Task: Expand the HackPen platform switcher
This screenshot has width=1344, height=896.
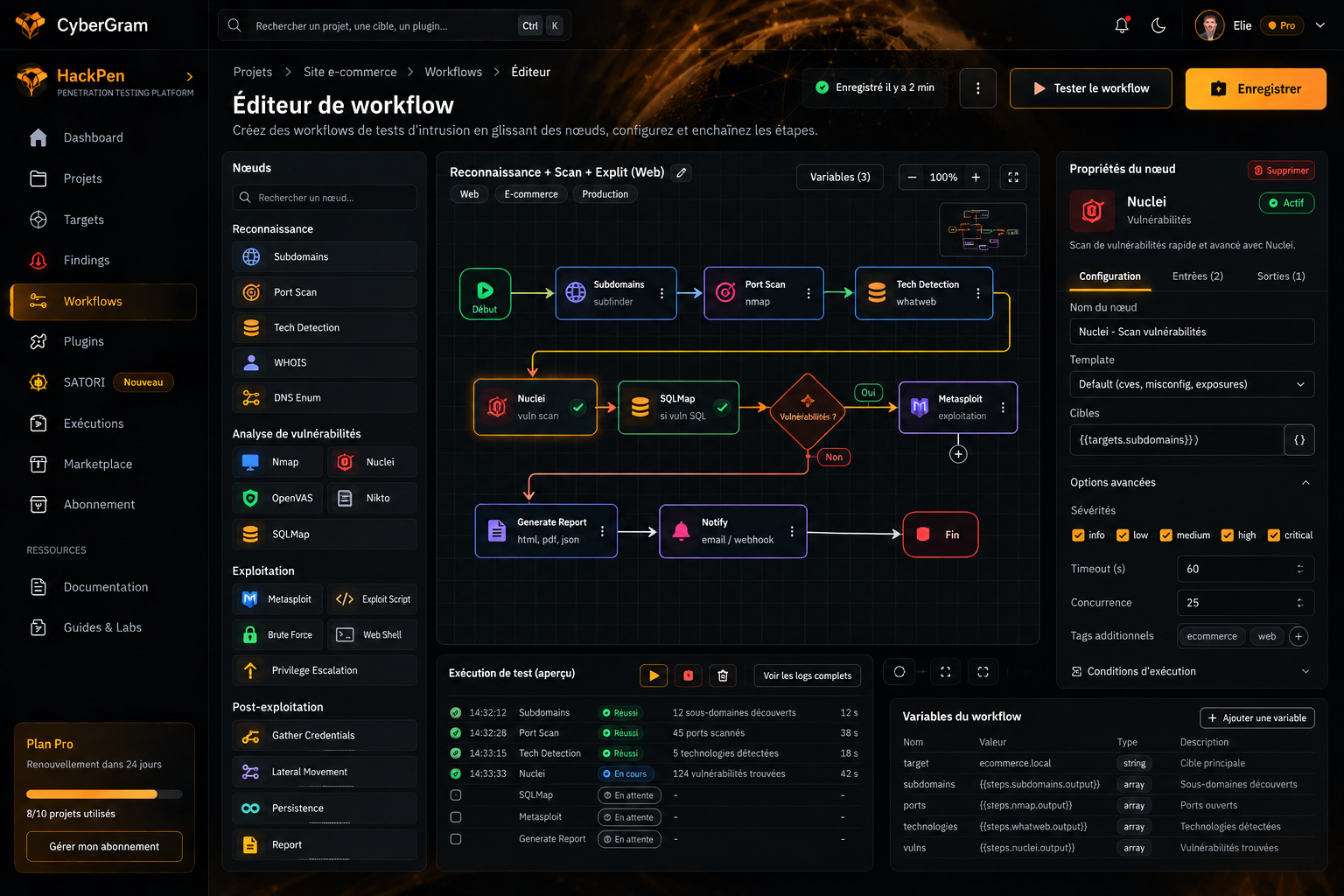Action: point(190,77)
